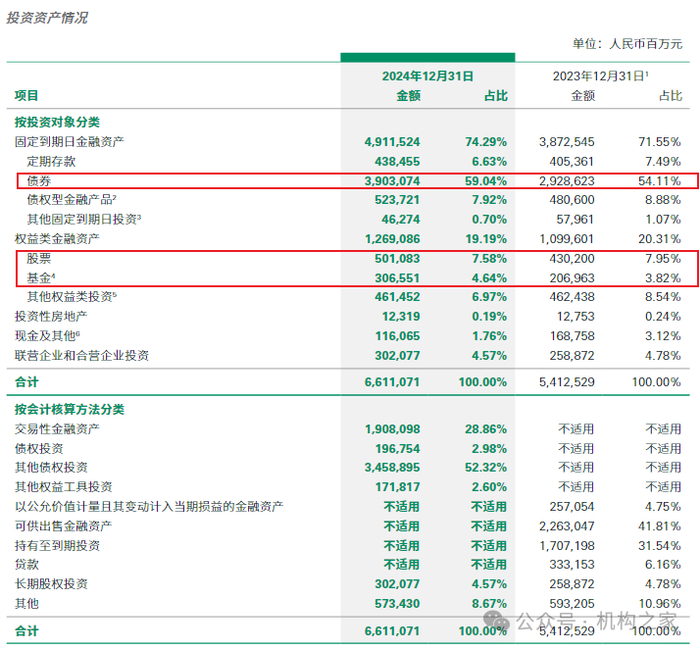Click the percentage 31.54%

click(x=659, y=546)
